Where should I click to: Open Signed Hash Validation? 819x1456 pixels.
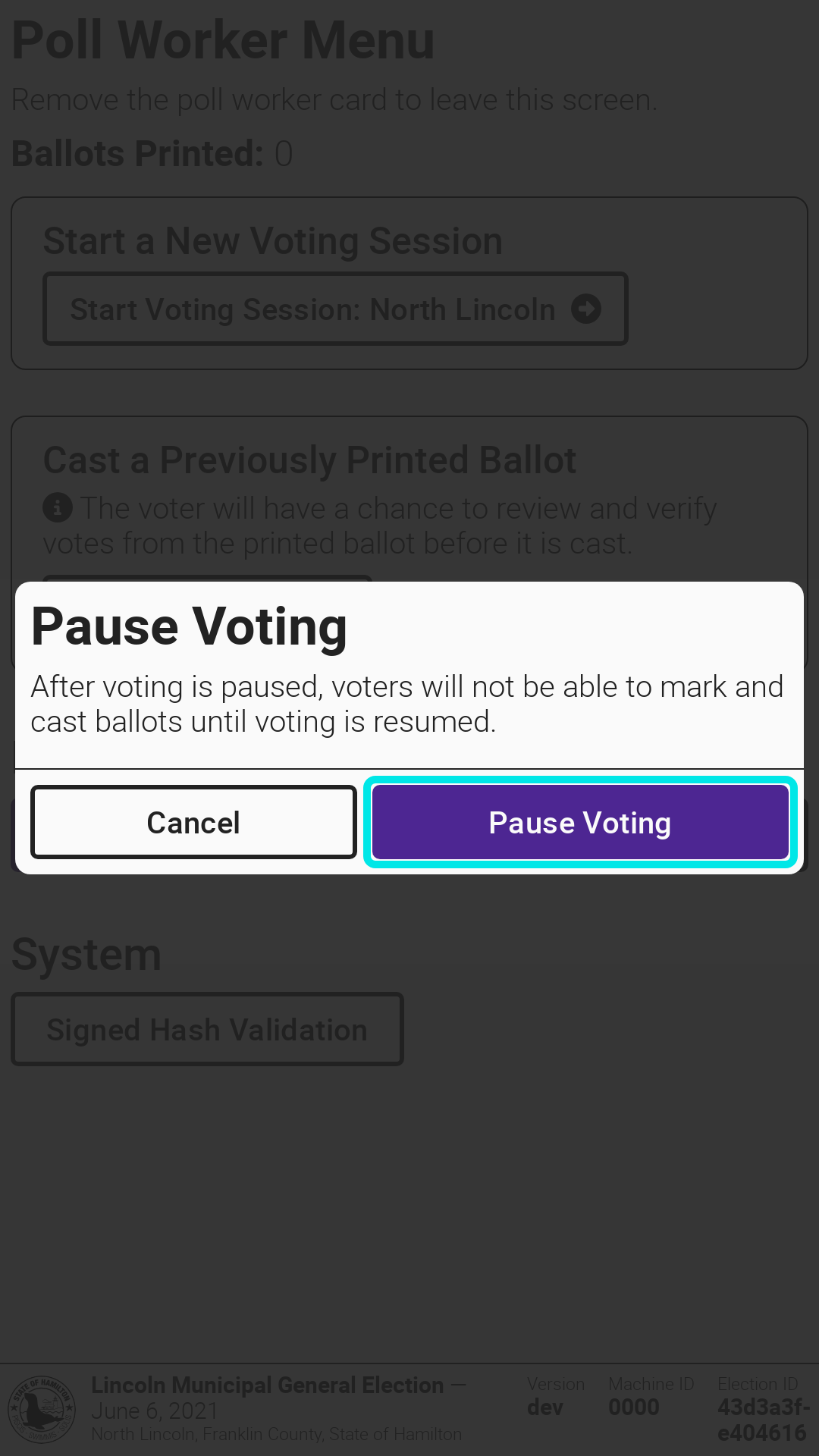(207, 1029)
